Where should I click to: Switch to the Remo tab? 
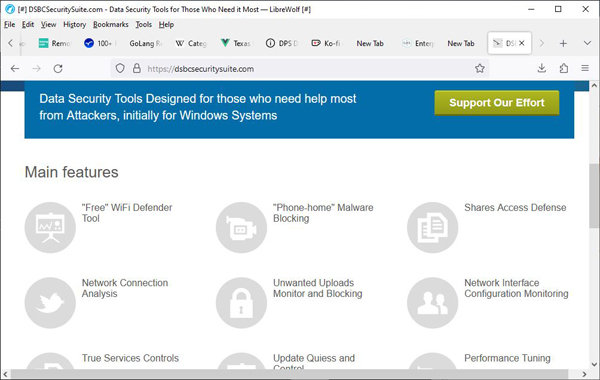tap(55, 43)
